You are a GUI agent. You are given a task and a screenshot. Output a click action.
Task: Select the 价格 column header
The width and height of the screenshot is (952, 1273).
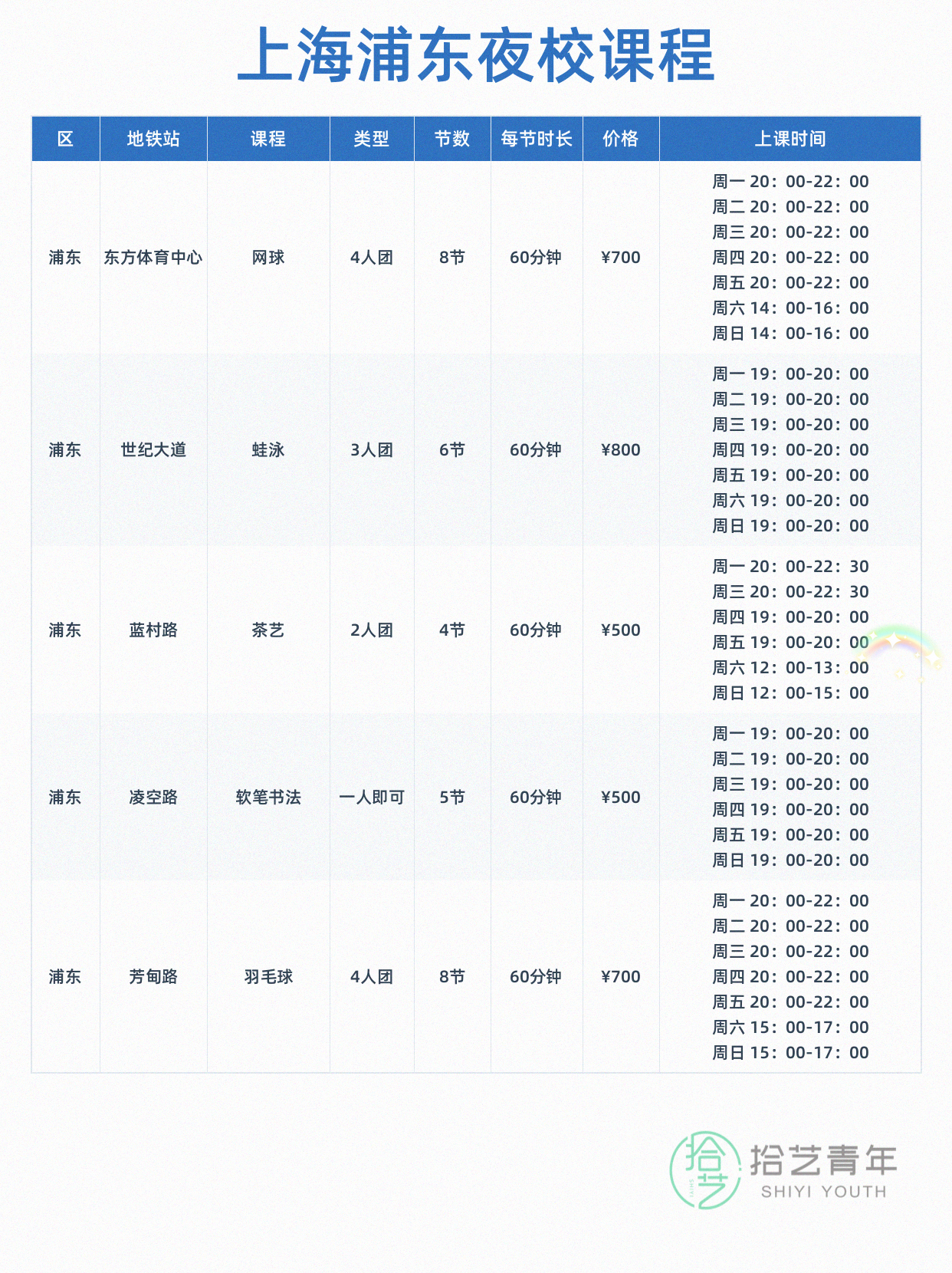(x=621, y=139)
